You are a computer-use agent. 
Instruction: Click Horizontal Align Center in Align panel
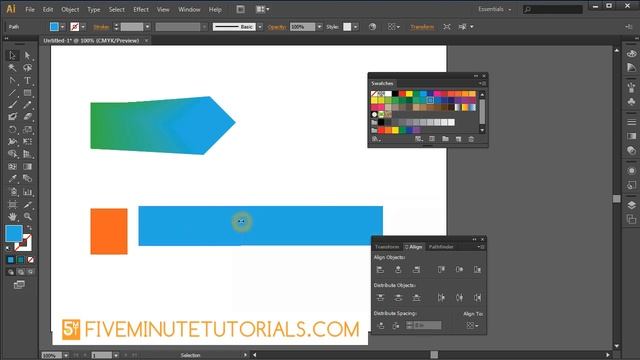pyautogui.click(x=398, y=269)
